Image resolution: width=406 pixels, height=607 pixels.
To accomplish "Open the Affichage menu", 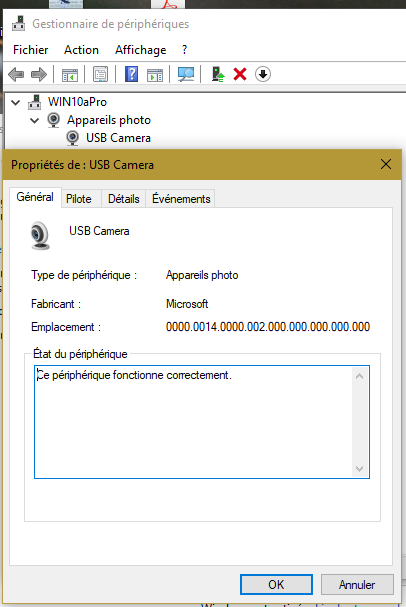I will tap(140, 50).
